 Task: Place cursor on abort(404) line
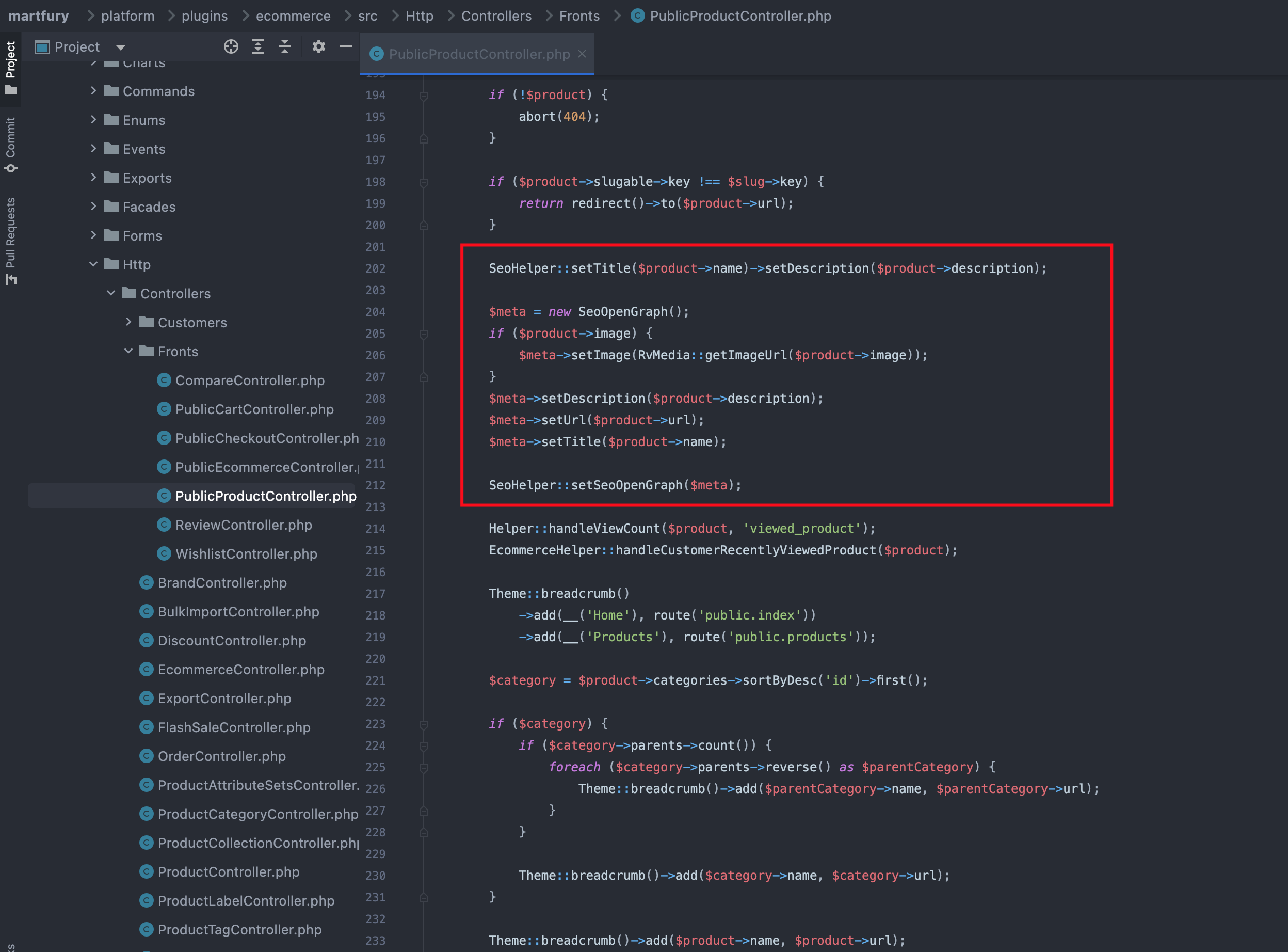click(x=559, y=116)
